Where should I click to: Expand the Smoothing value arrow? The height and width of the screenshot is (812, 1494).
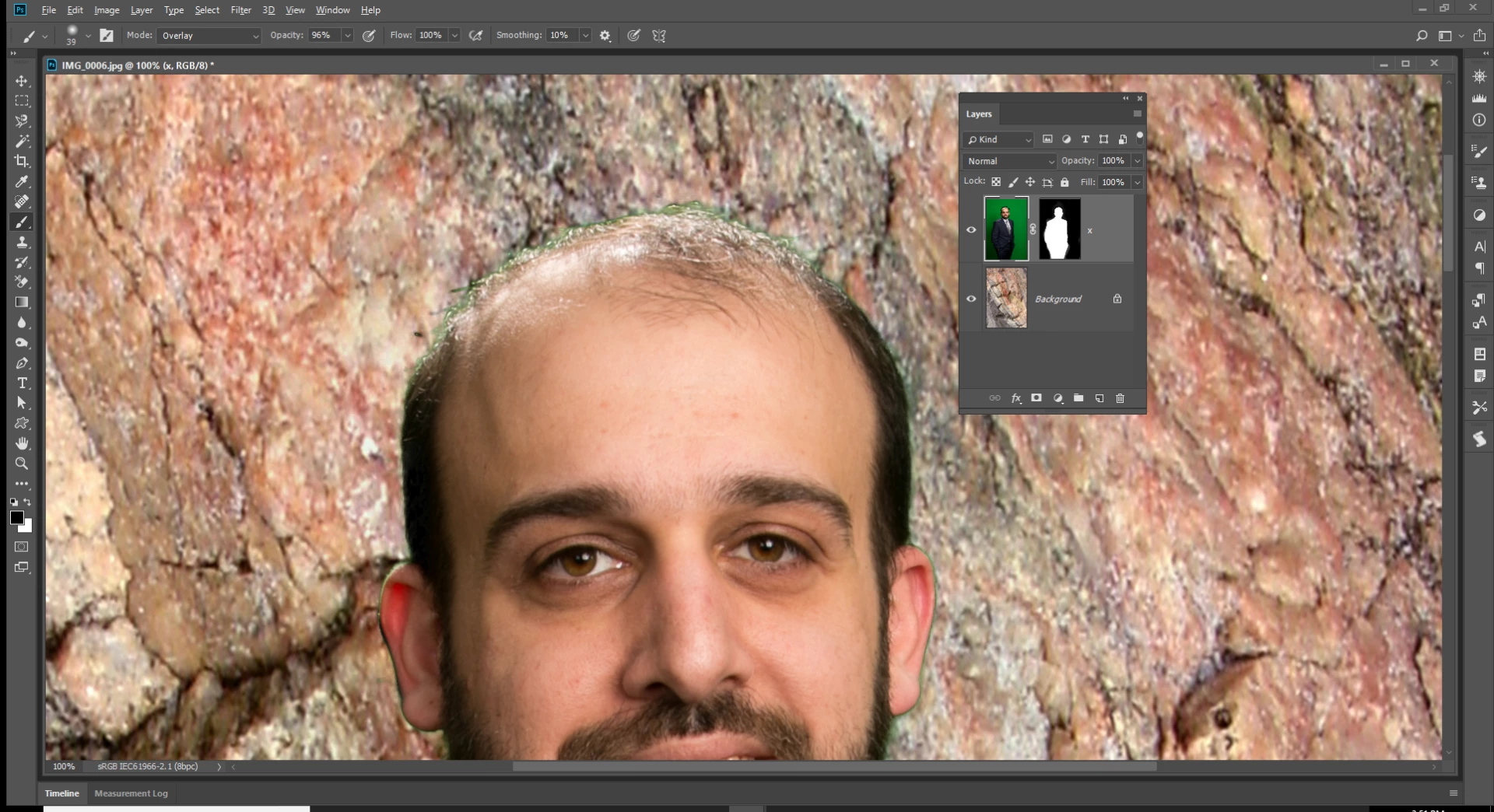[585, 36]
